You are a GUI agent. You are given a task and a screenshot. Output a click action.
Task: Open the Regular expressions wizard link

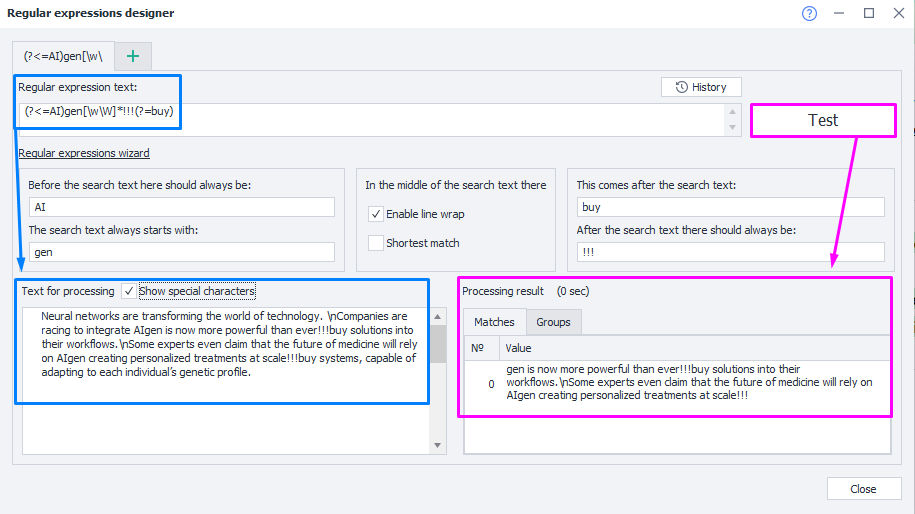[84, 153]
